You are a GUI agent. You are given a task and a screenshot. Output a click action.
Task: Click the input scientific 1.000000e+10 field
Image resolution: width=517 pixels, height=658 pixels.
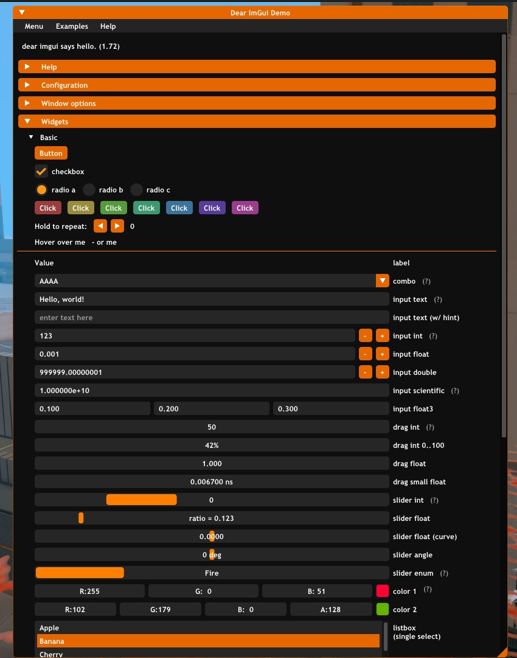coord(212,390)
